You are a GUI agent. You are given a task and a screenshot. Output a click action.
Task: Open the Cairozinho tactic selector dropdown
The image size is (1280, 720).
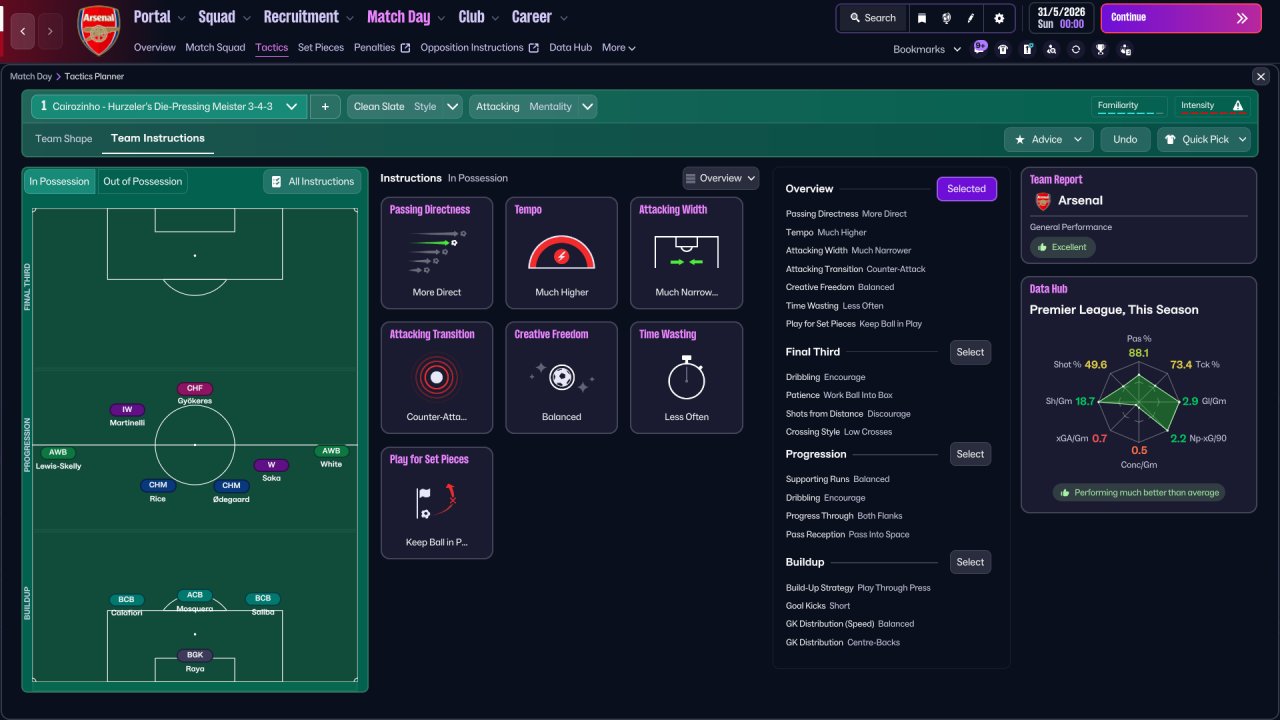tap(168, 107)
